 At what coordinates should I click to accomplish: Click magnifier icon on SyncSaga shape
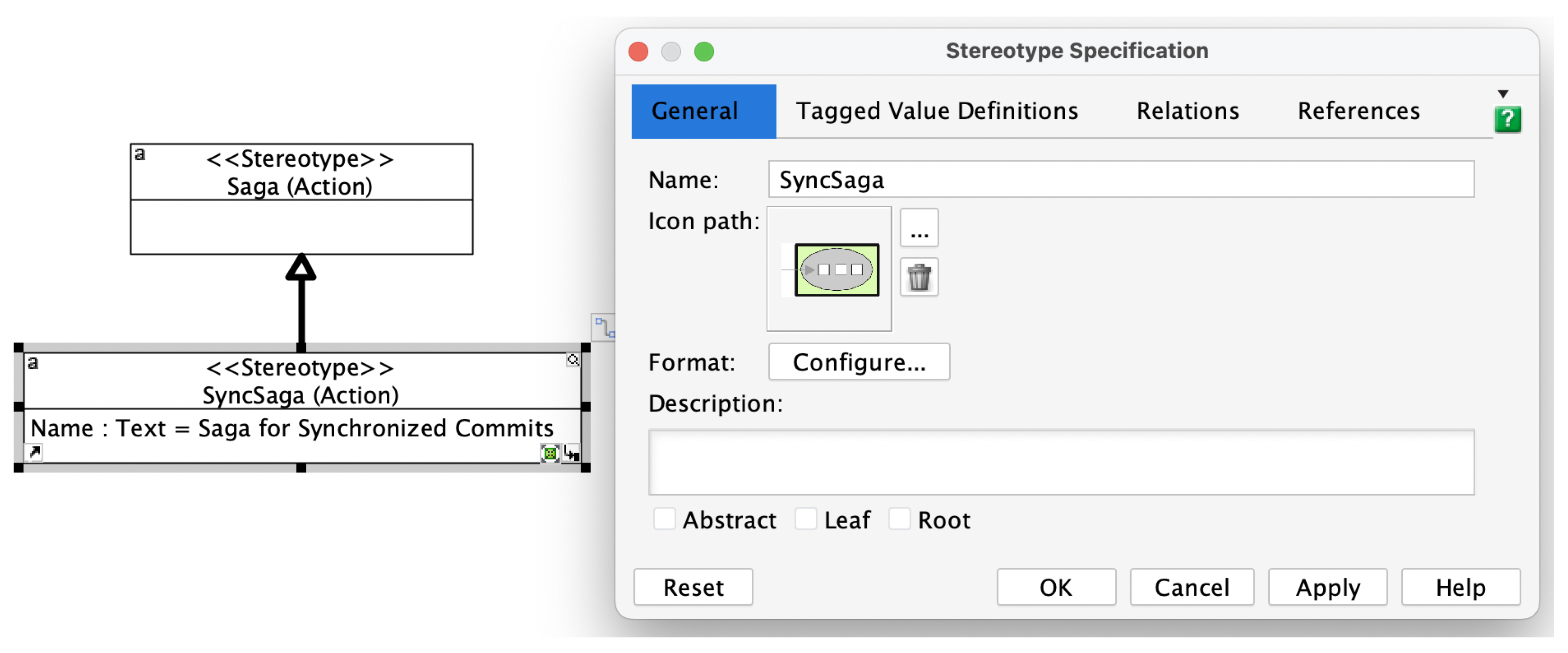[x=573, y=360]
